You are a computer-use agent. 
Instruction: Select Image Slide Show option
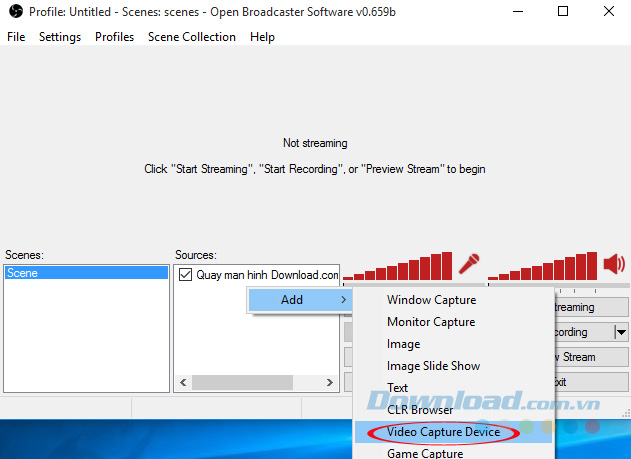tap(453, 366)
